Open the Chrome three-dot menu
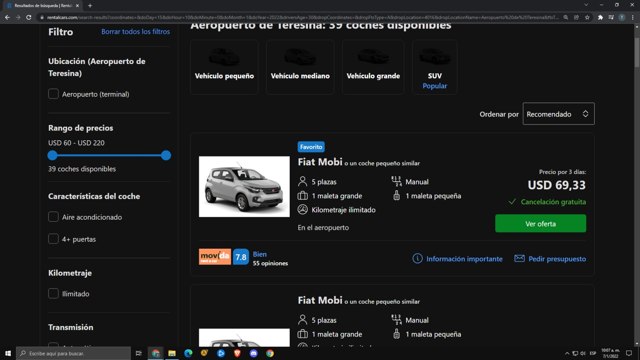The width and height of the screenshot is (640, 360). coord(633,18)
